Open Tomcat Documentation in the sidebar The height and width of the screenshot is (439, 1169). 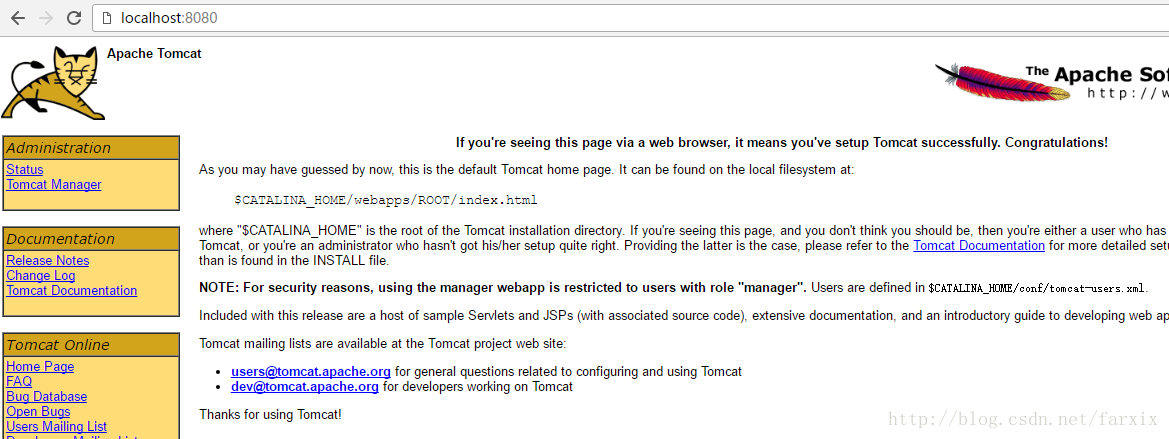(x=72, y=290)
